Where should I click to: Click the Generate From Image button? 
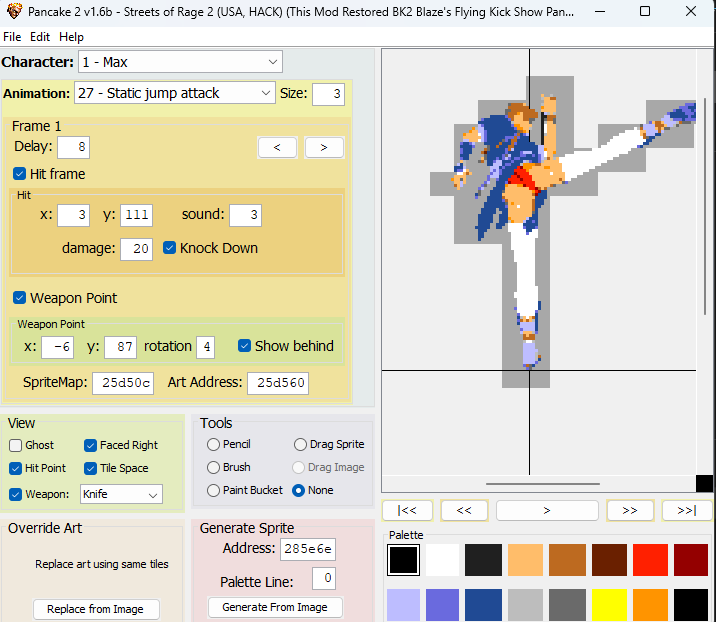coord(275,607)
